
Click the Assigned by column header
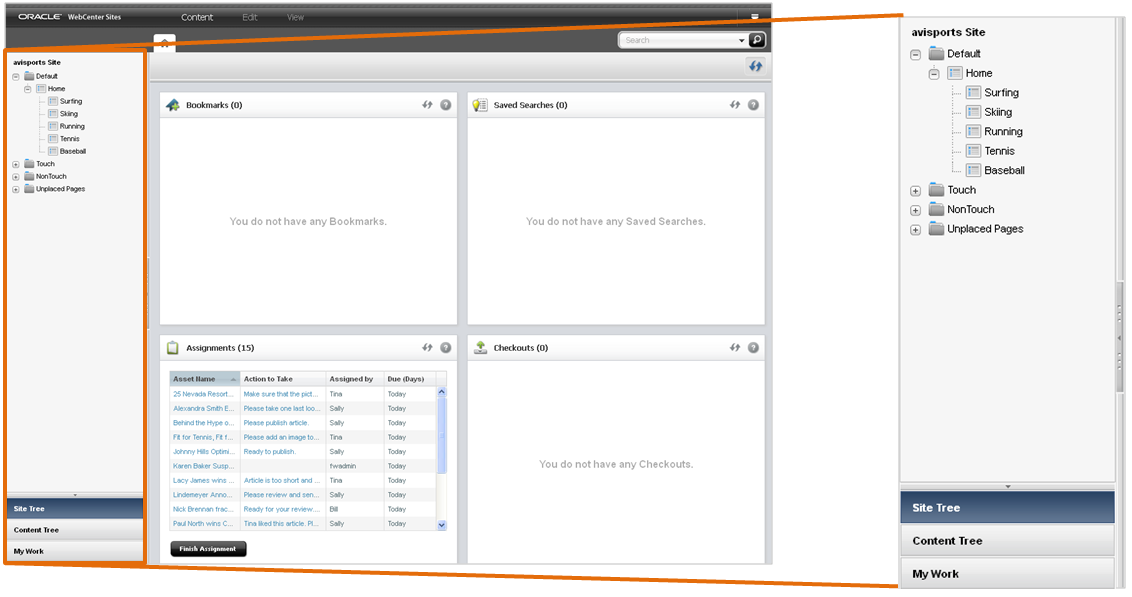[x=355, y=379]
